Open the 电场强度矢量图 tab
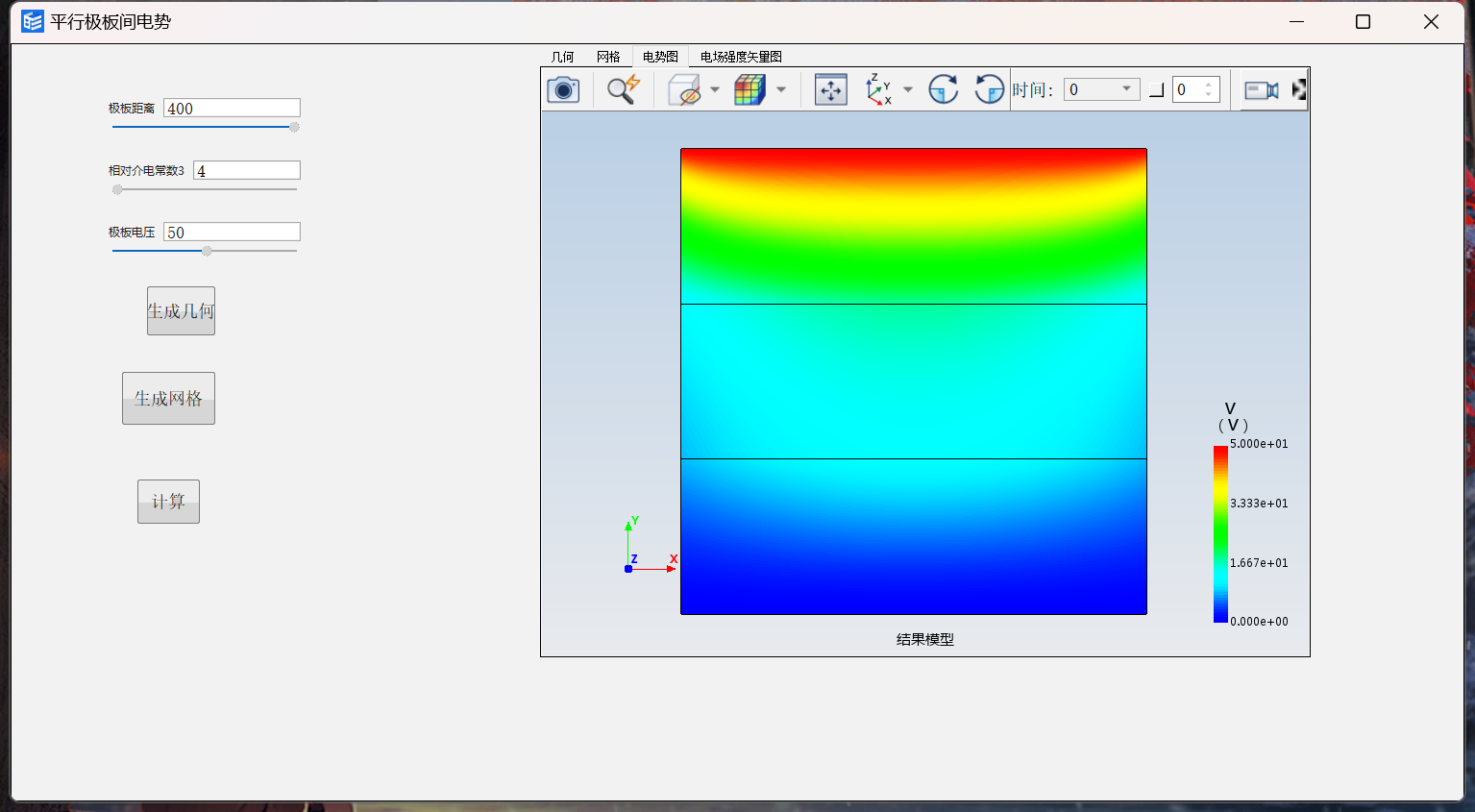 pos(741,57)
